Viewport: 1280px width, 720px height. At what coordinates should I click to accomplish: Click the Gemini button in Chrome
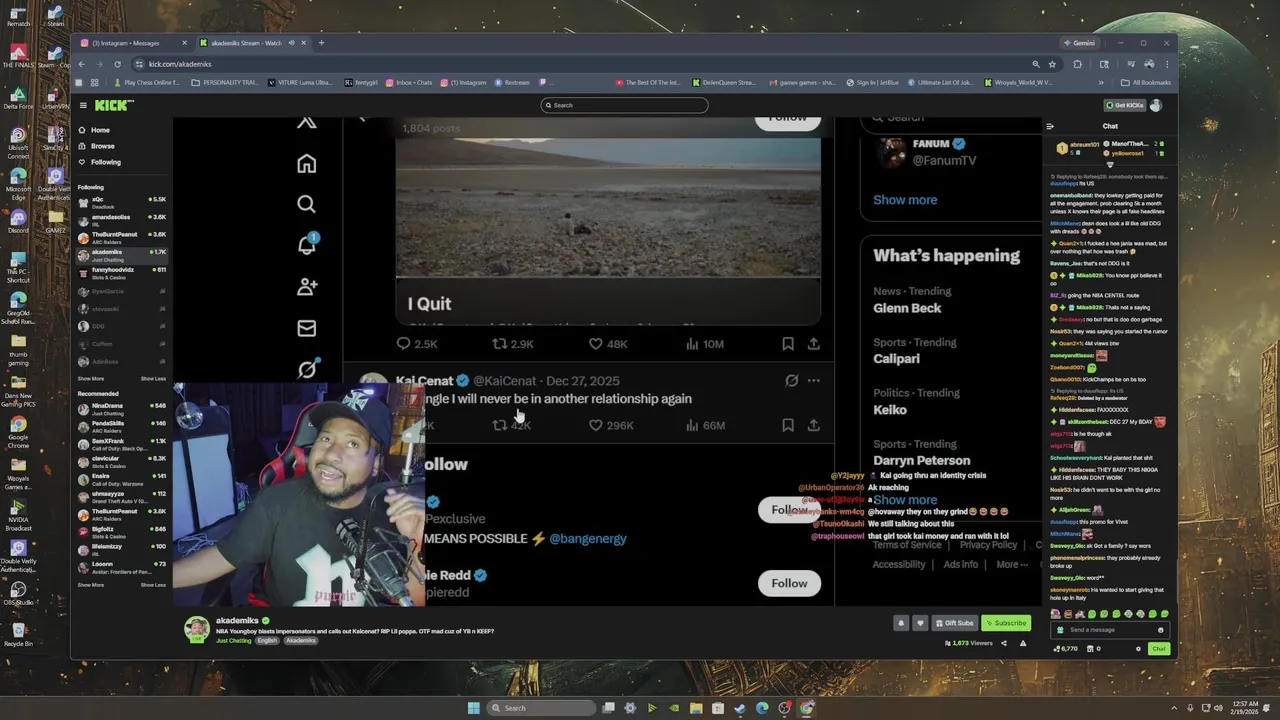pos(1080,43)
